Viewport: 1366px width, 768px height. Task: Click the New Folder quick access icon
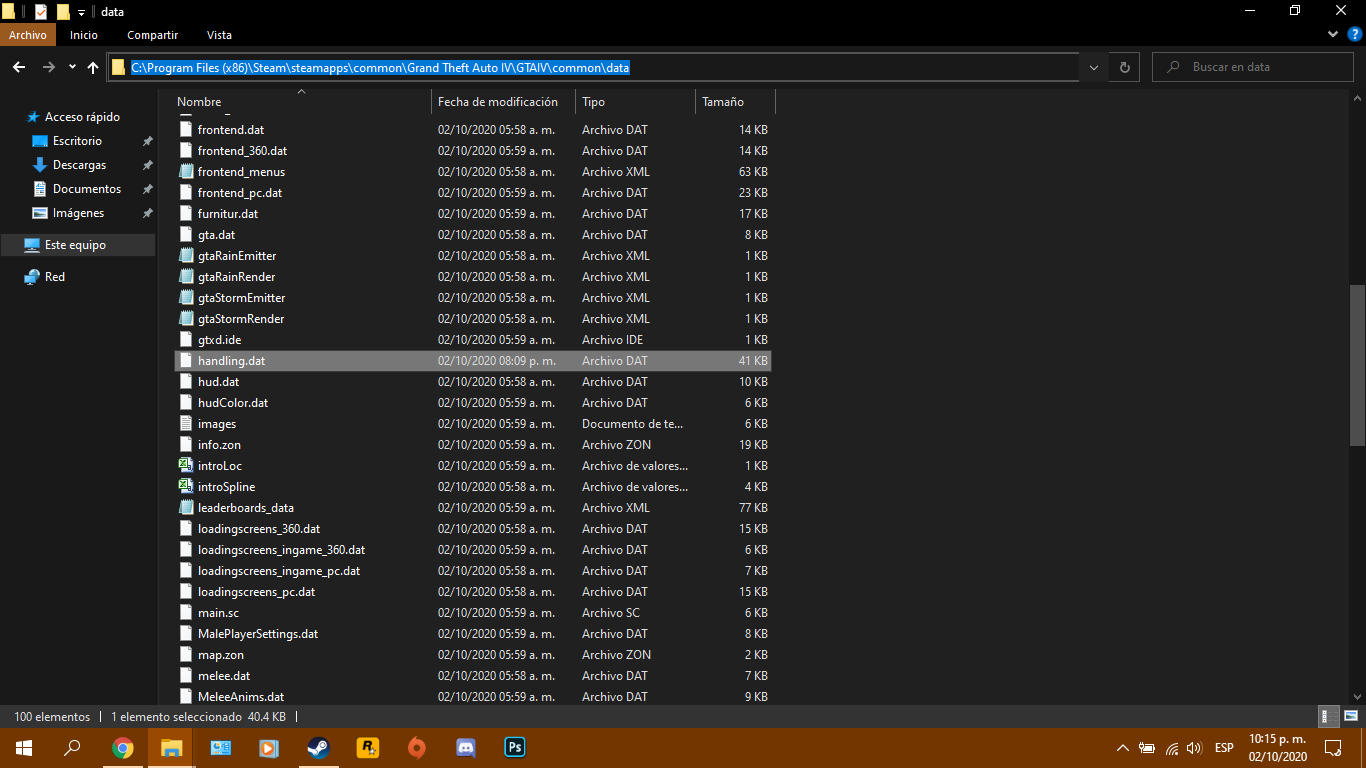(63, 11)
